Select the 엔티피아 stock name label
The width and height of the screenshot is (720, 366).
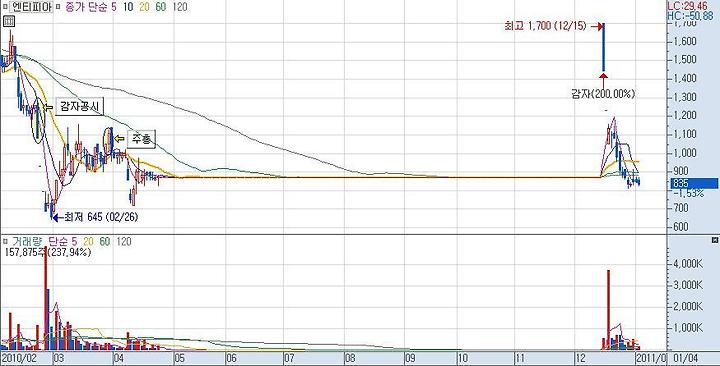tap(31, 7)
